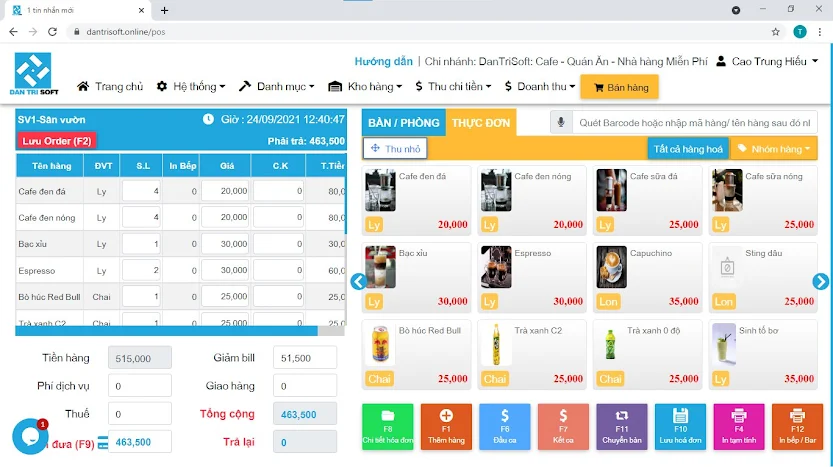
Task: Expand Danh mục menu
Action: pyautogui.click(x=276, y=86)
